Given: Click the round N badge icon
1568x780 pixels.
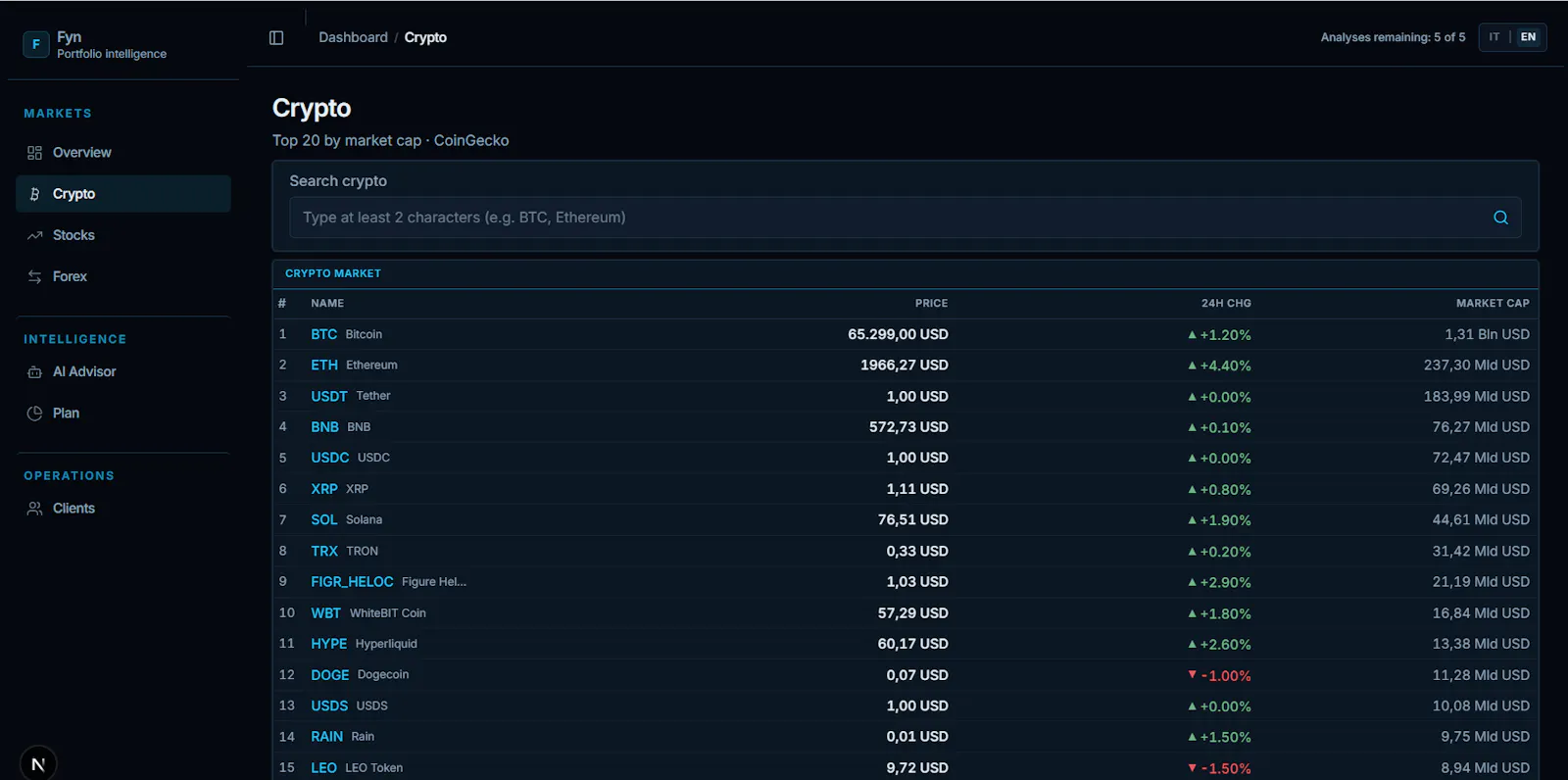Looking at the screenshot, I should point(38,763).
